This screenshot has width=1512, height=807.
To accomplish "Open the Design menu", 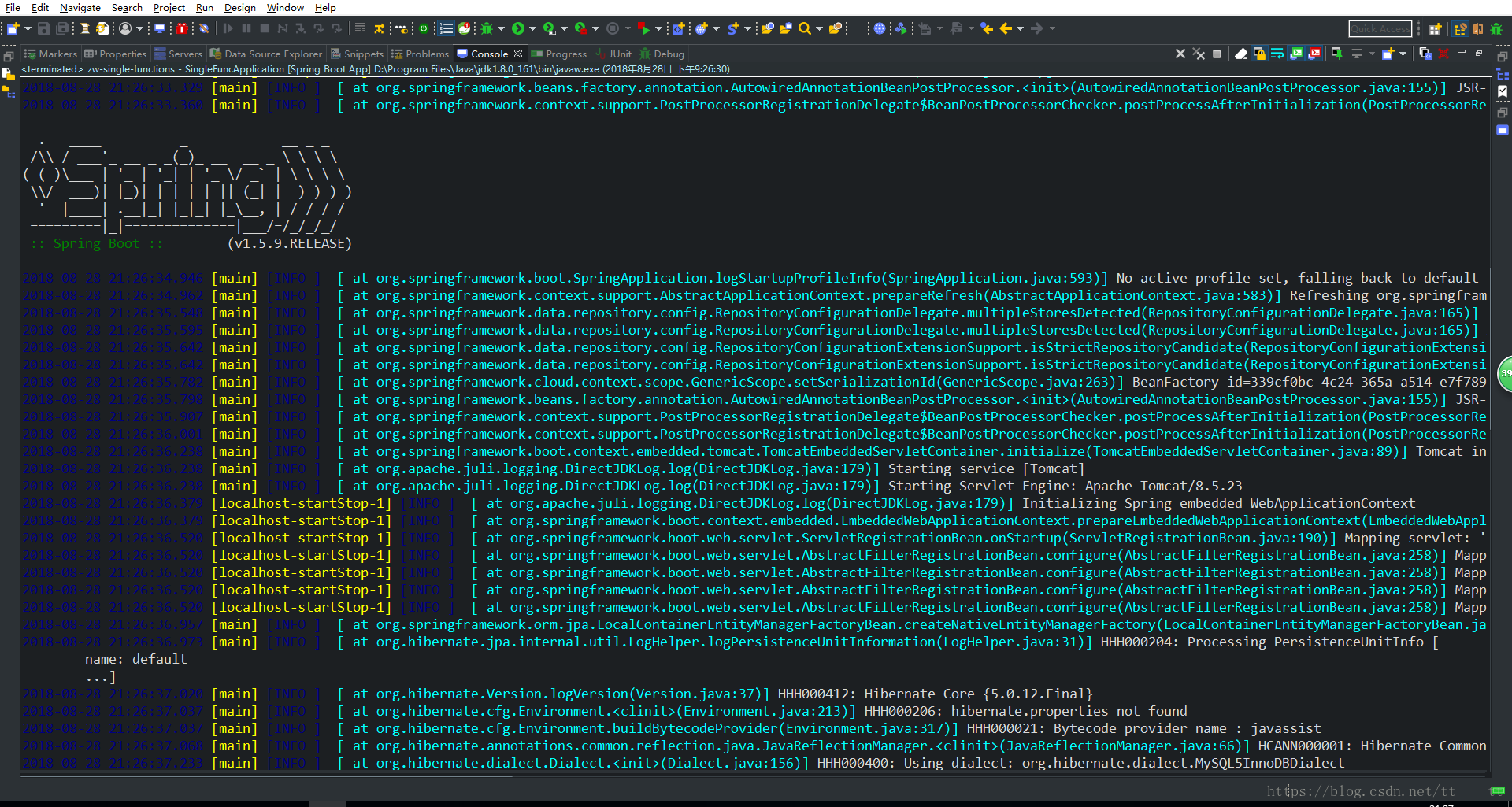I will [239, 7].
